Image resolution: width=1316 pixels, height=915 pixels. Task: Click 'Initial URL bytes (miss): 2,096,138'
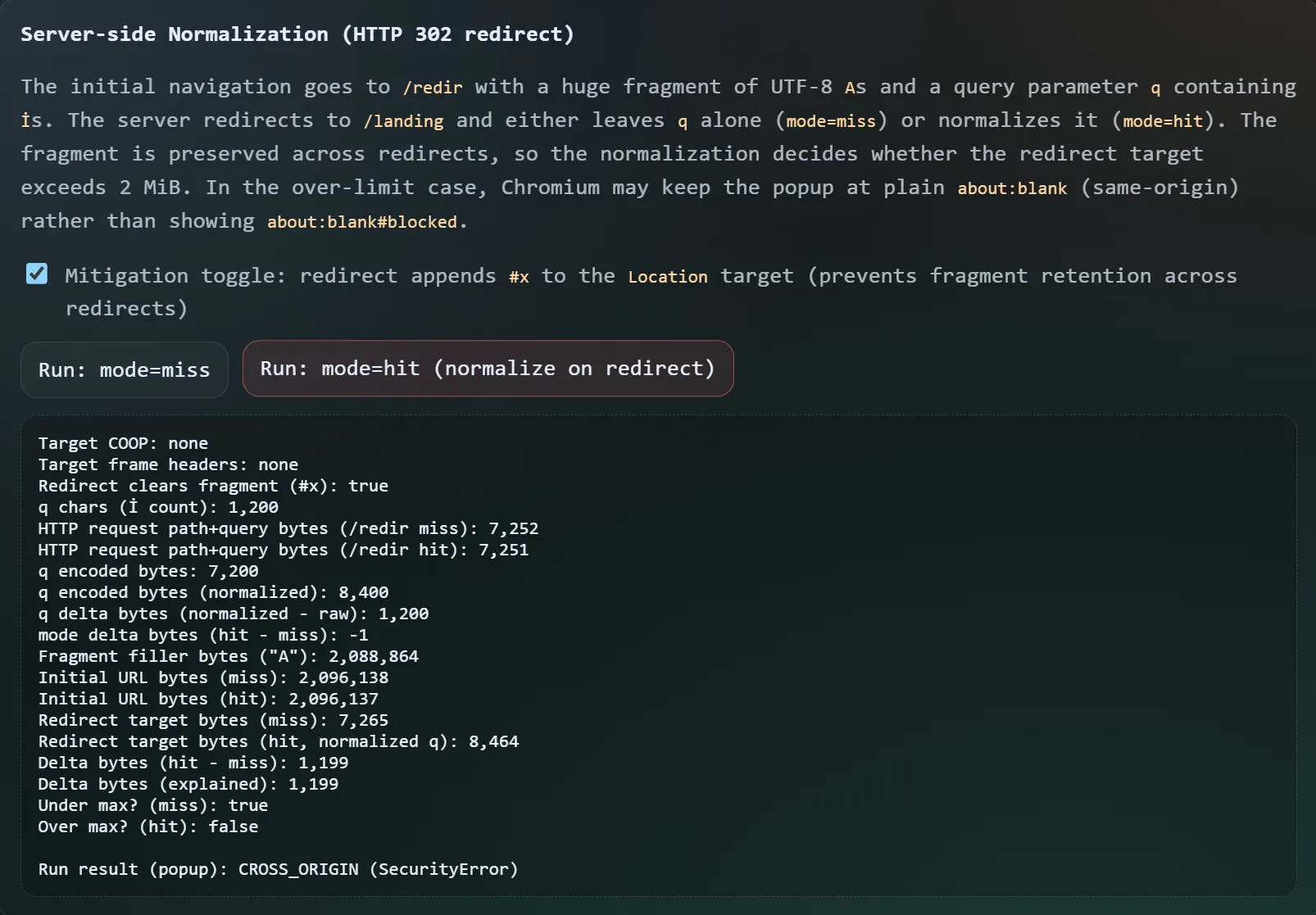[x=213, y=677]
